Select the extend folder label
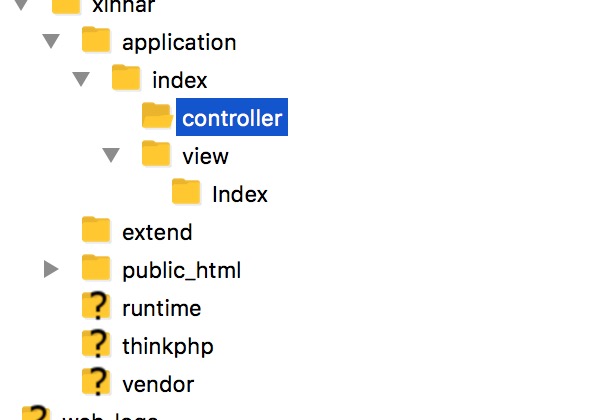The height and width of the screenshot is (420, 608). point(157,233)
